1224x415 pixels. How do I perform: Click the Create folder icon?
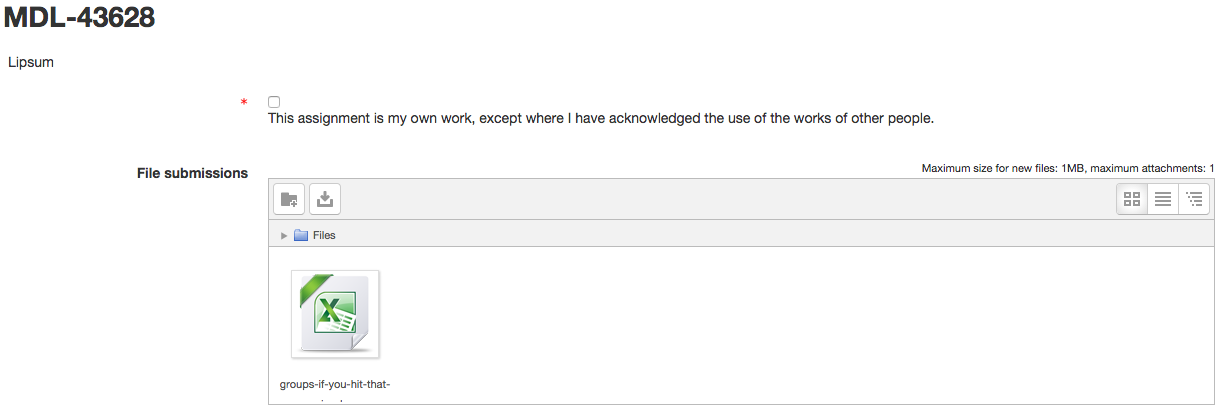pos(290,199)
